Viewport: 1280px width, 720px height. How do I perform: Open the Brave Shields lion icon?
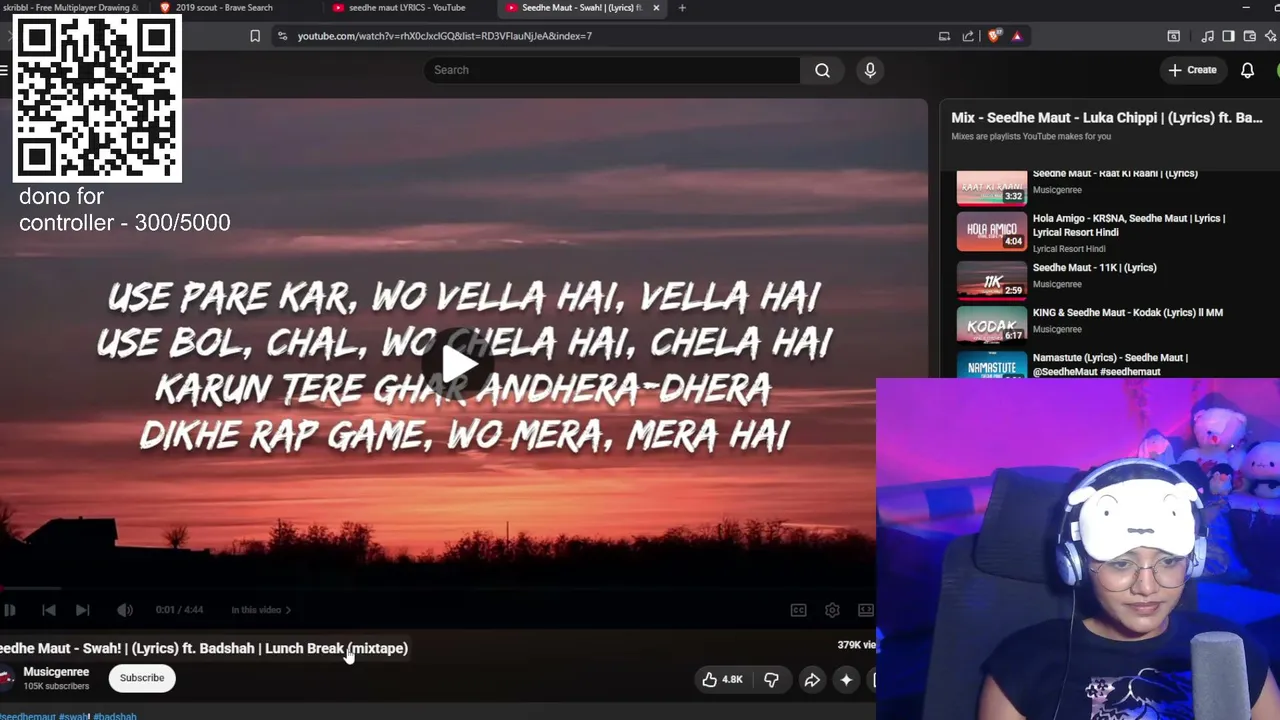[993, 36]
